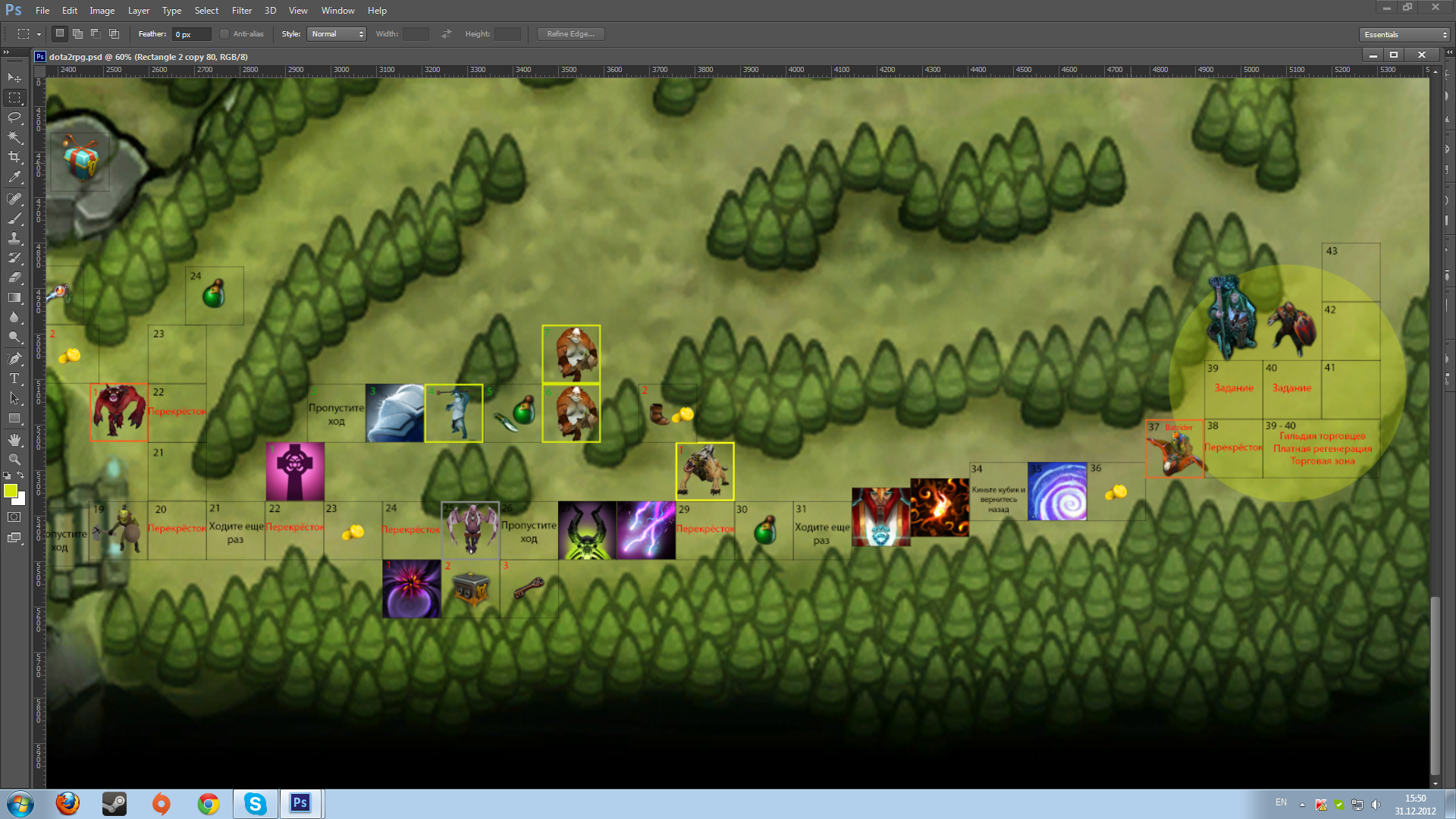
Task: Toggle Quick Mask mode
Action: click(x=14, y=517)
